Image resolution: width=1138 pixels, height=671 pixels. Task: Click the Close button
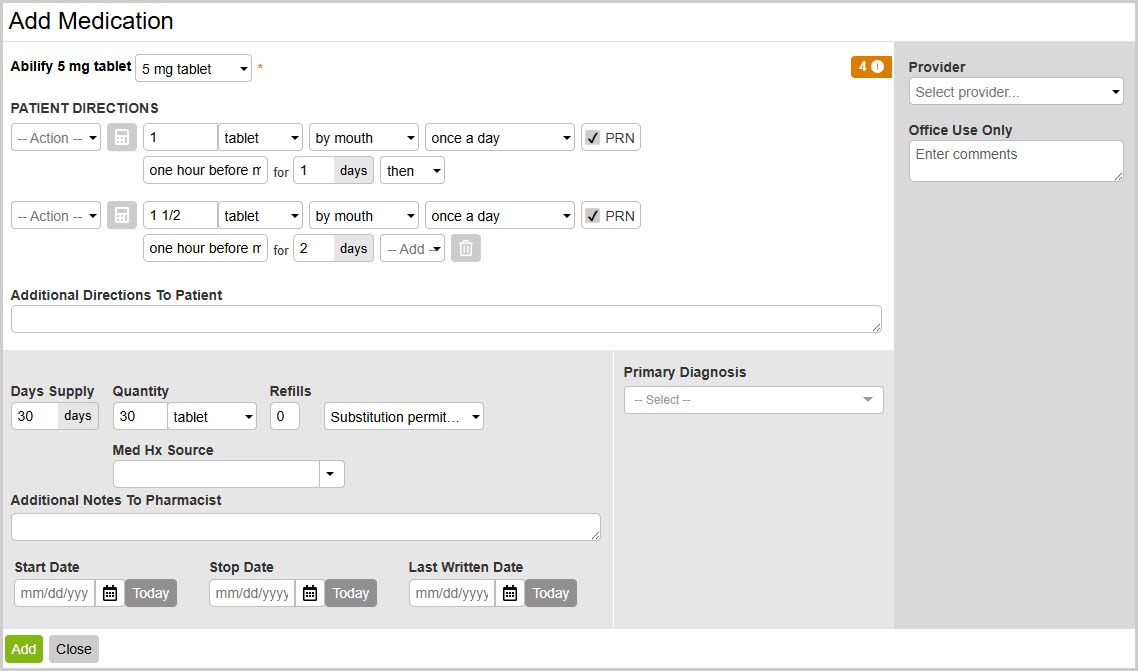[74, 649]
